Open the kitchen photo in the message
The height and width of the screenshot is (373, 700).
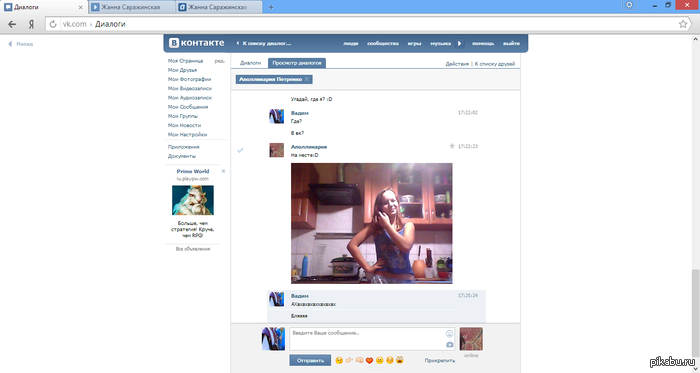[x=371, y=223]
